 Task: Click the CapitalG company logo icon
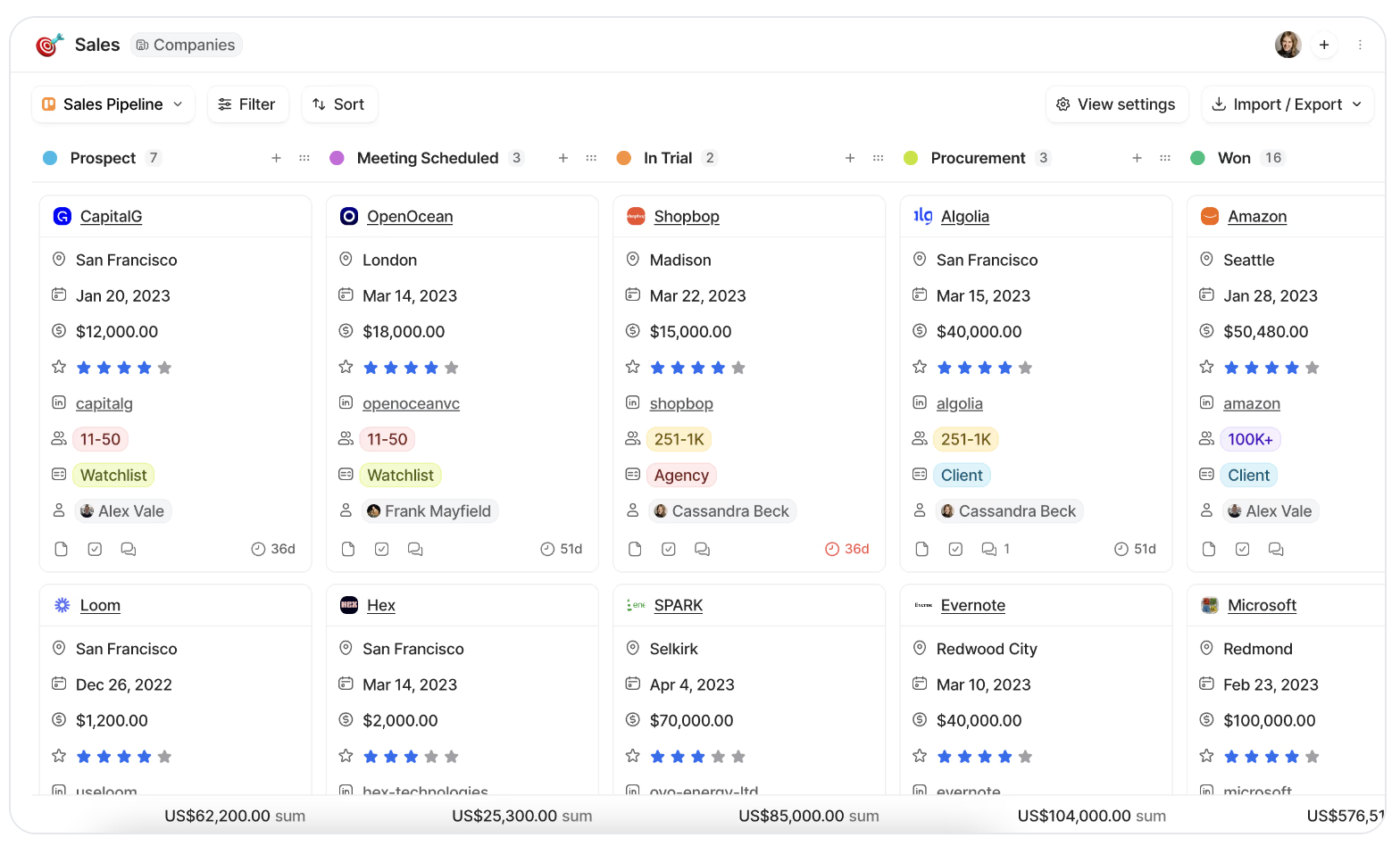point(62,216)
